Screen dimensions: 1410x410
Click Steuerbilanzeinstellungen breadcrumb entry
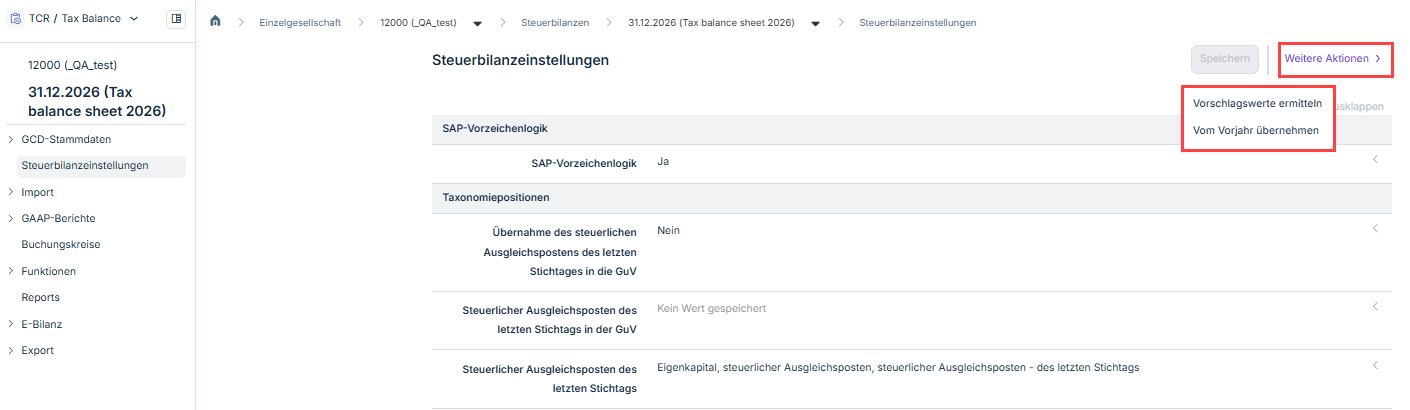pos(918,22)
